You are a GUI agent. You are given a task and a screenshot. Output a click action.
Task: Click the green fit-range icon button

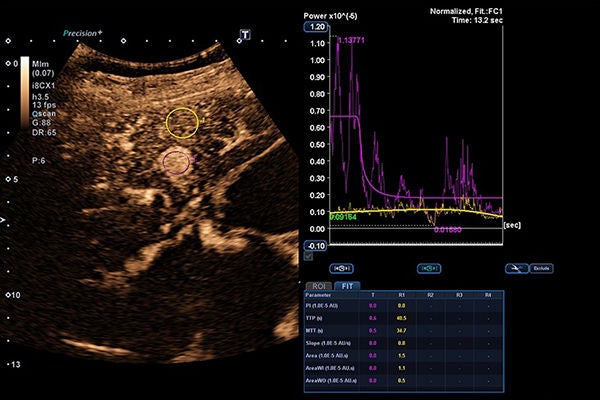tap(429, 268)
